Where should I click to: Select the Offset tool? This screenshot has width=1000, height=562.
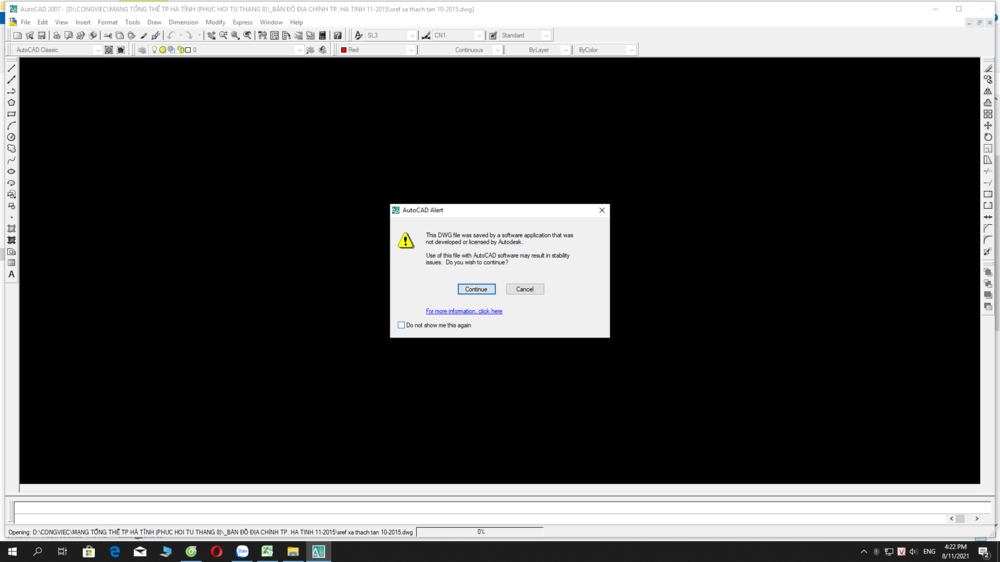pos(988,103)
